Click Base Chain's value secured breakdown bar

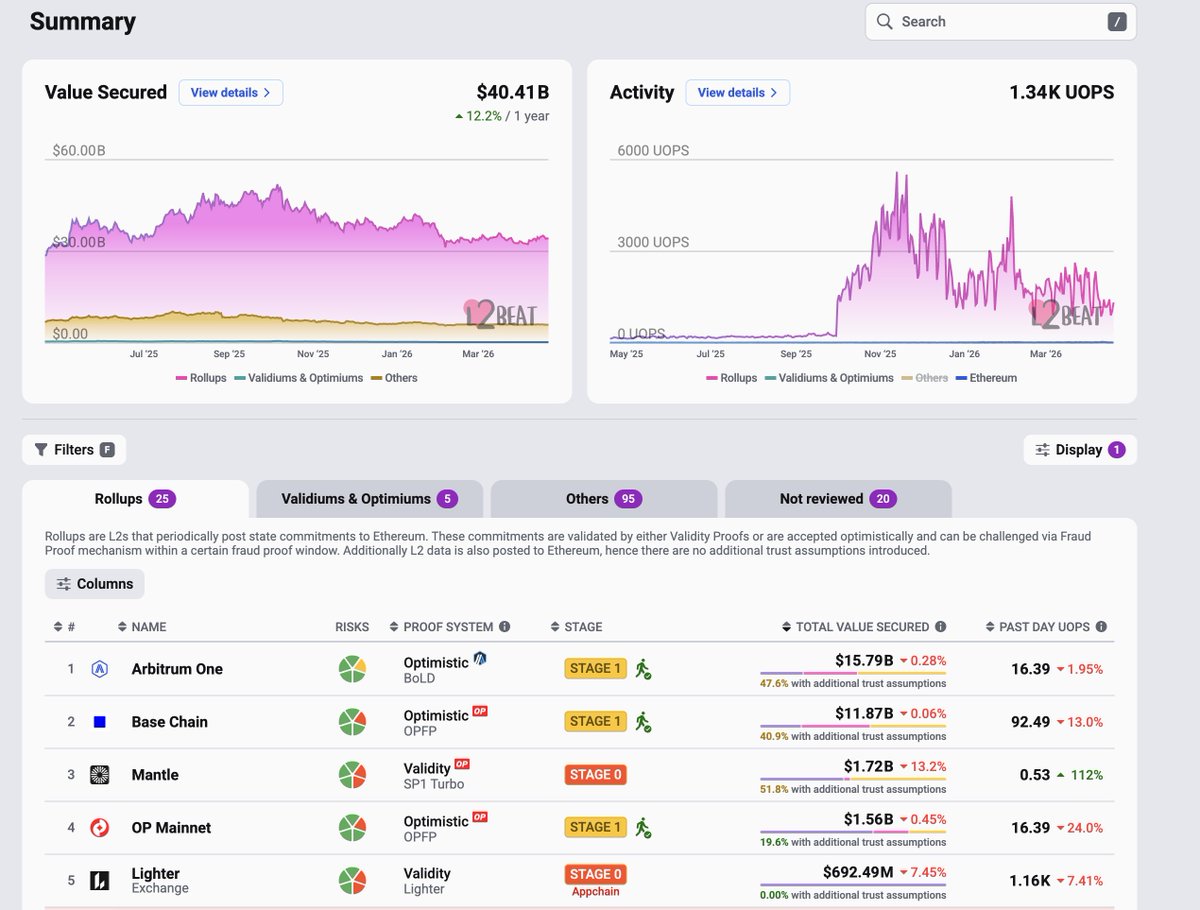point(852,726)
